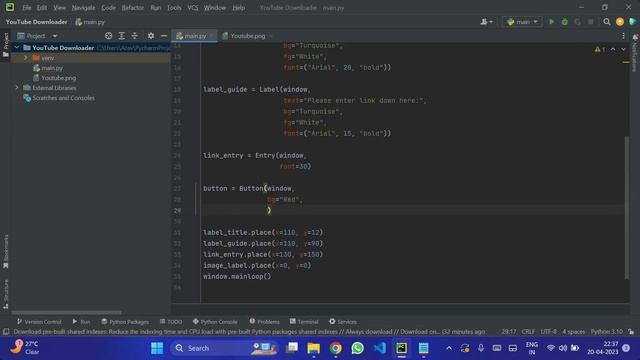The width and height of the screenshot is (640, 360).
Task: Open the Window menu
Action: point(215,8)
